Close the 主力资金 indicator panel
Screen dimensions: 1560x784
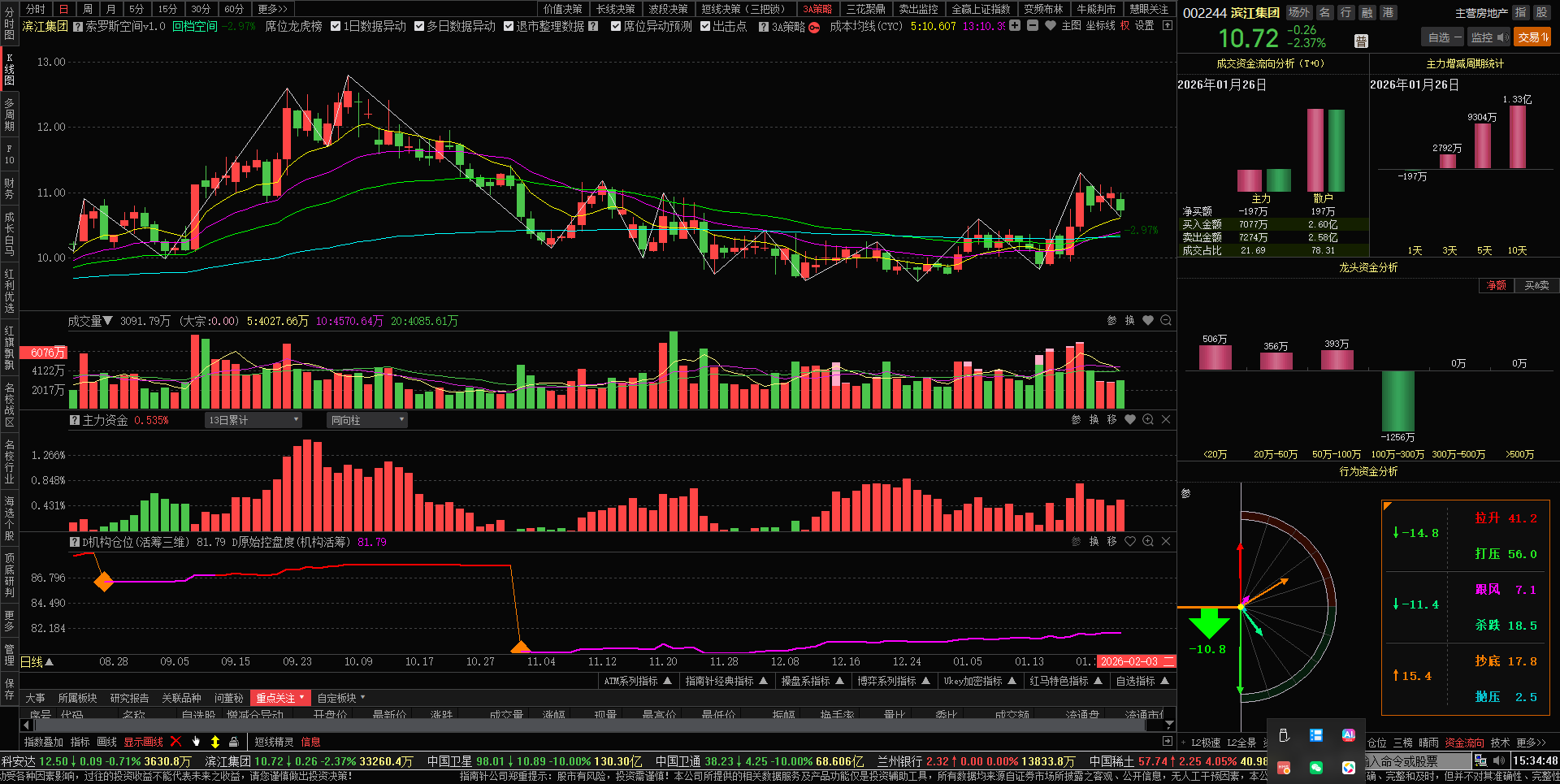(x=1166, y=420)
